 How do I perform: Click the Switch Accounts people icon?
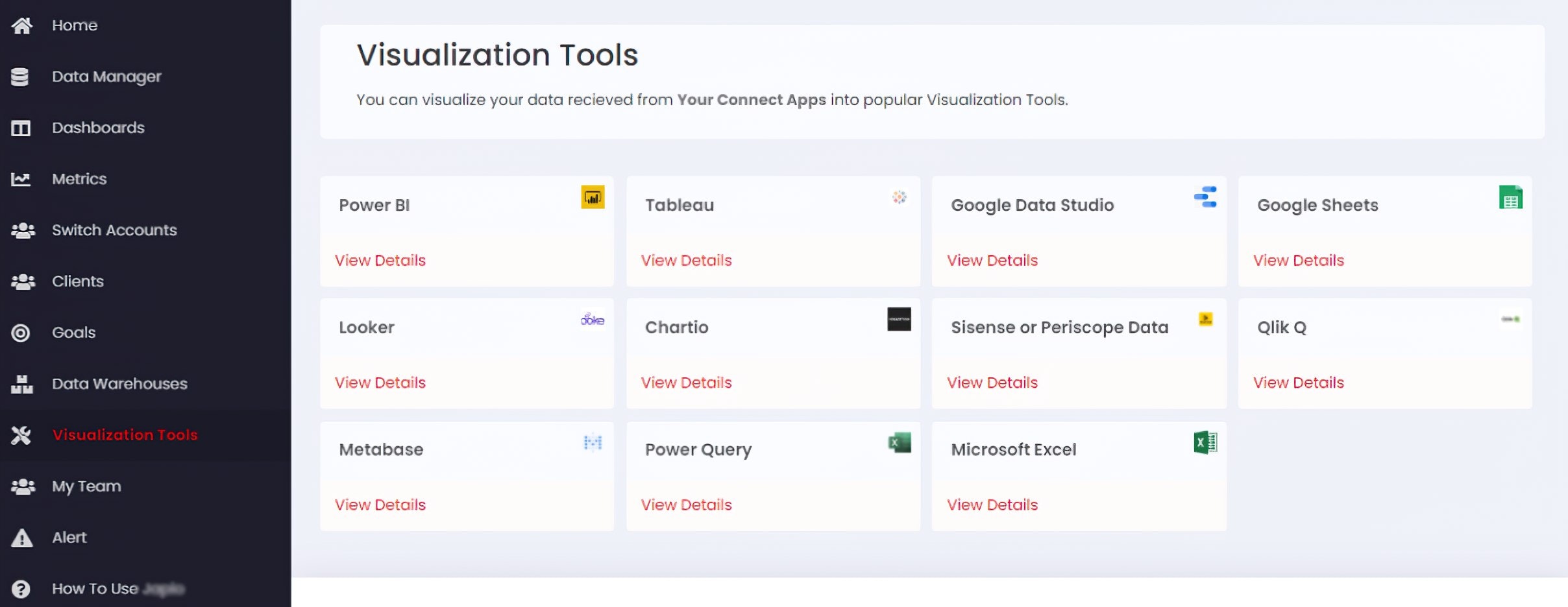23,230
